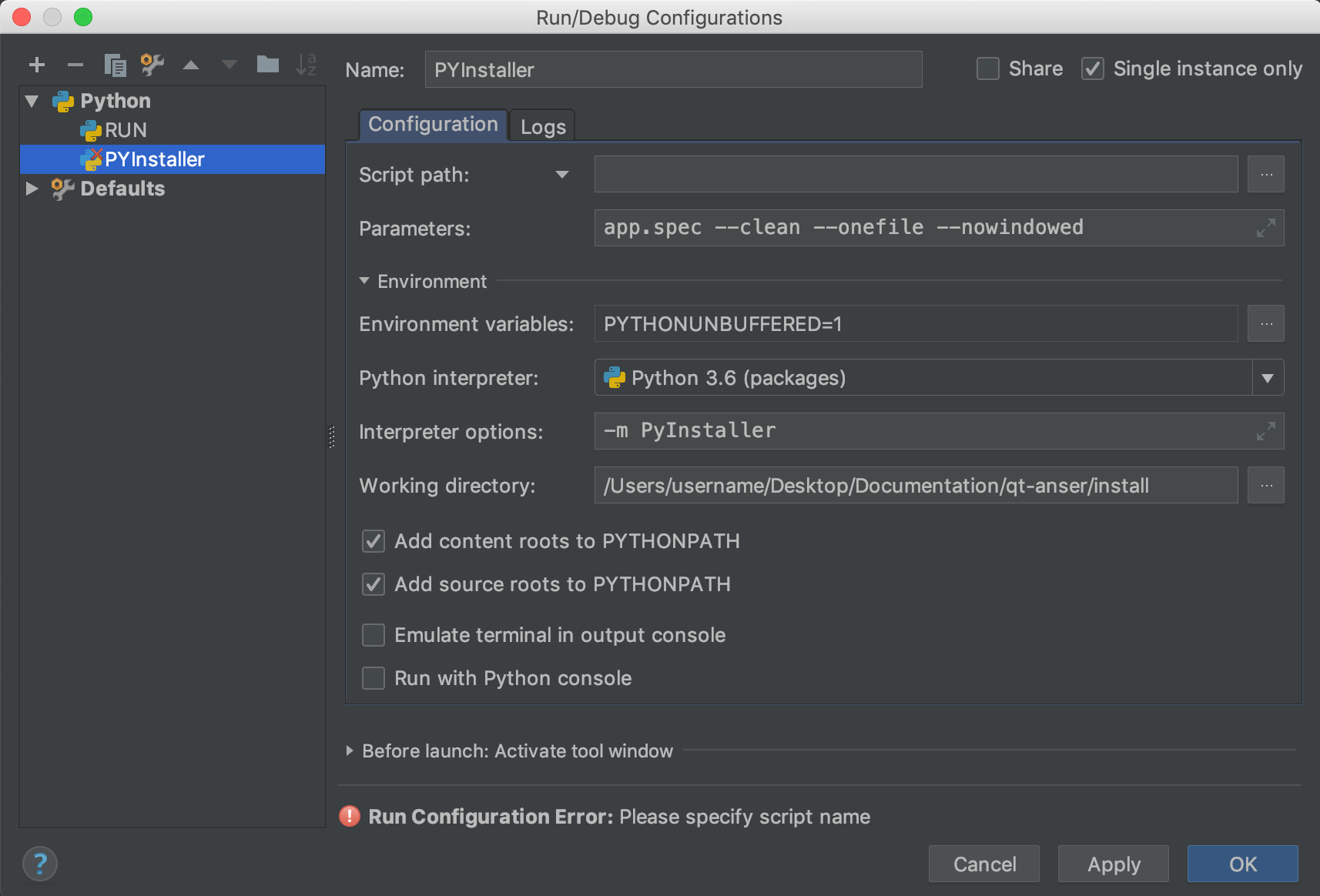Viewport: 1320px width, 896px height.
Task: Collapse the Environment section
Action: (x=364, y=281)
